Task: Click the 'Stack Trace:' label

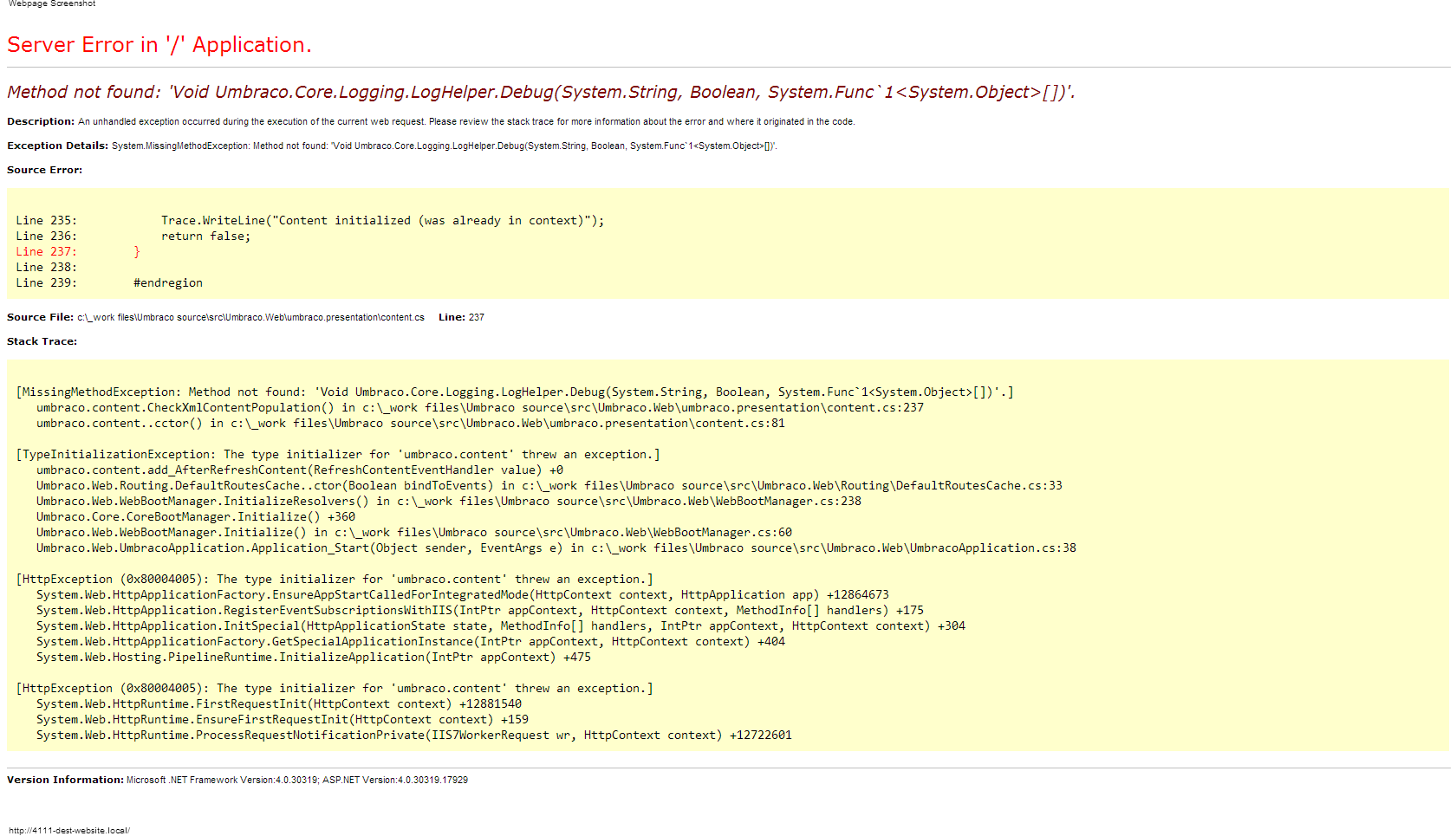Action: click(42, 342)
